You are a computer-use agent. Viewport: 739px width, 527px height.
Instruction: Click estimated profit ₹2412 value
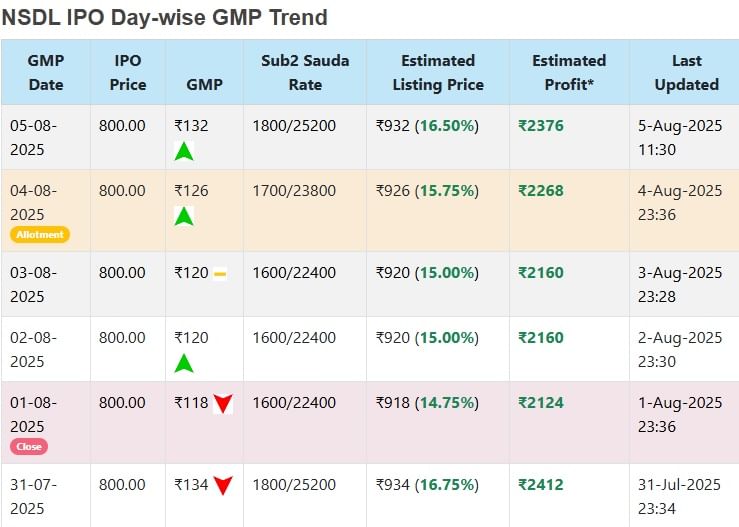click(x=541, y=485)
